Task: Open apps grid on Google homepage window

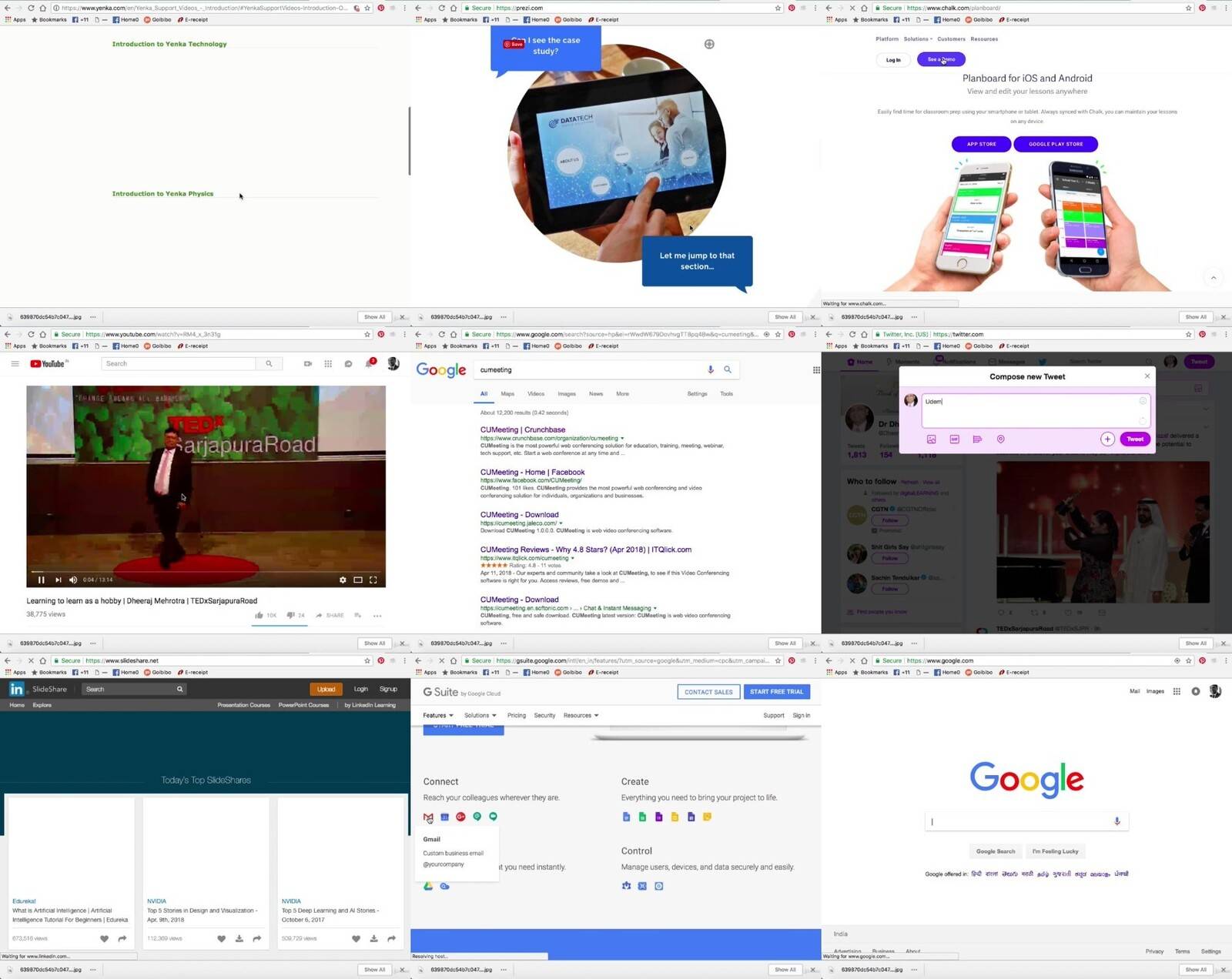Action: pos(1177,691)
